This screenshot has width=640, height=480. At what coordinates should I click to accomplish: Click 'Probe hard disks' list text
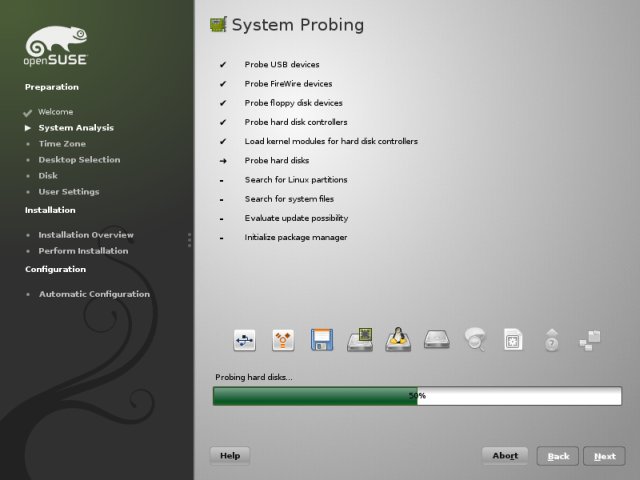point(277,160)
